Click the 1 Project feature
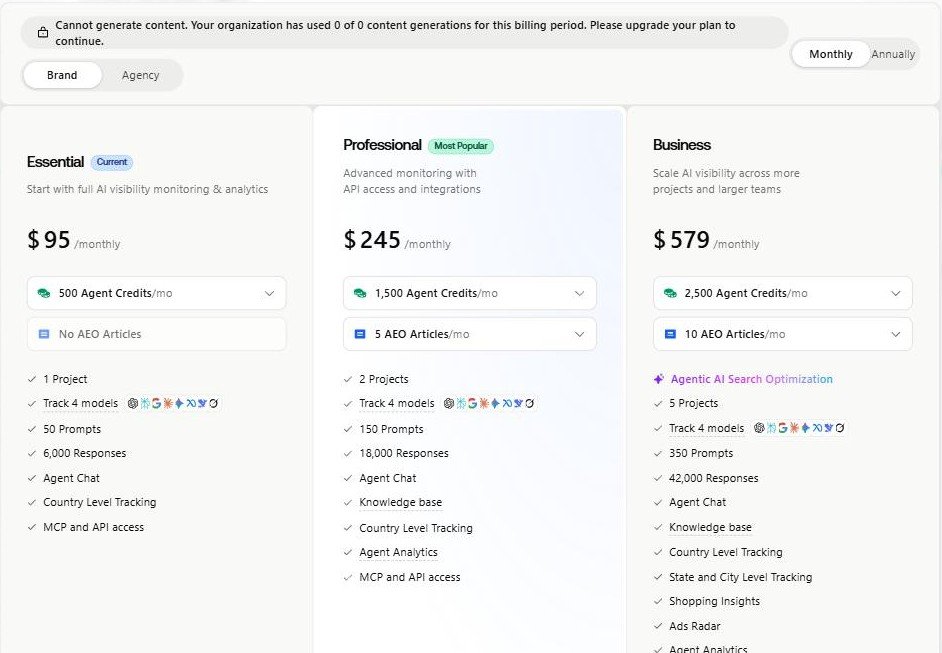 65,379
